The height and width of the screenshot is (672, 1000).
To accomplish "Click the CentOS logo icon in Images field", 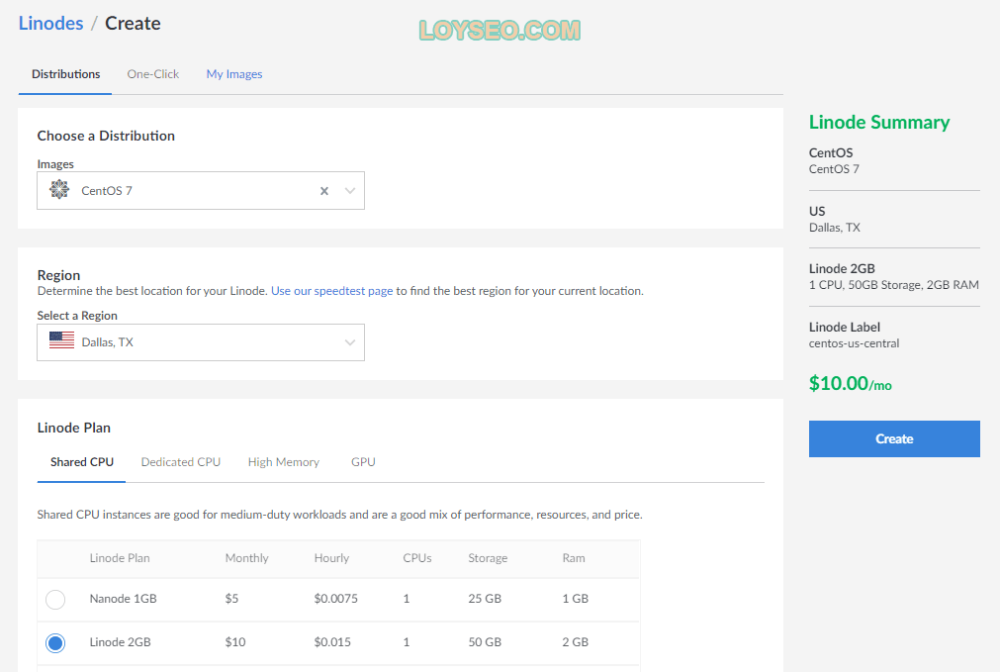I will (59, 189).
